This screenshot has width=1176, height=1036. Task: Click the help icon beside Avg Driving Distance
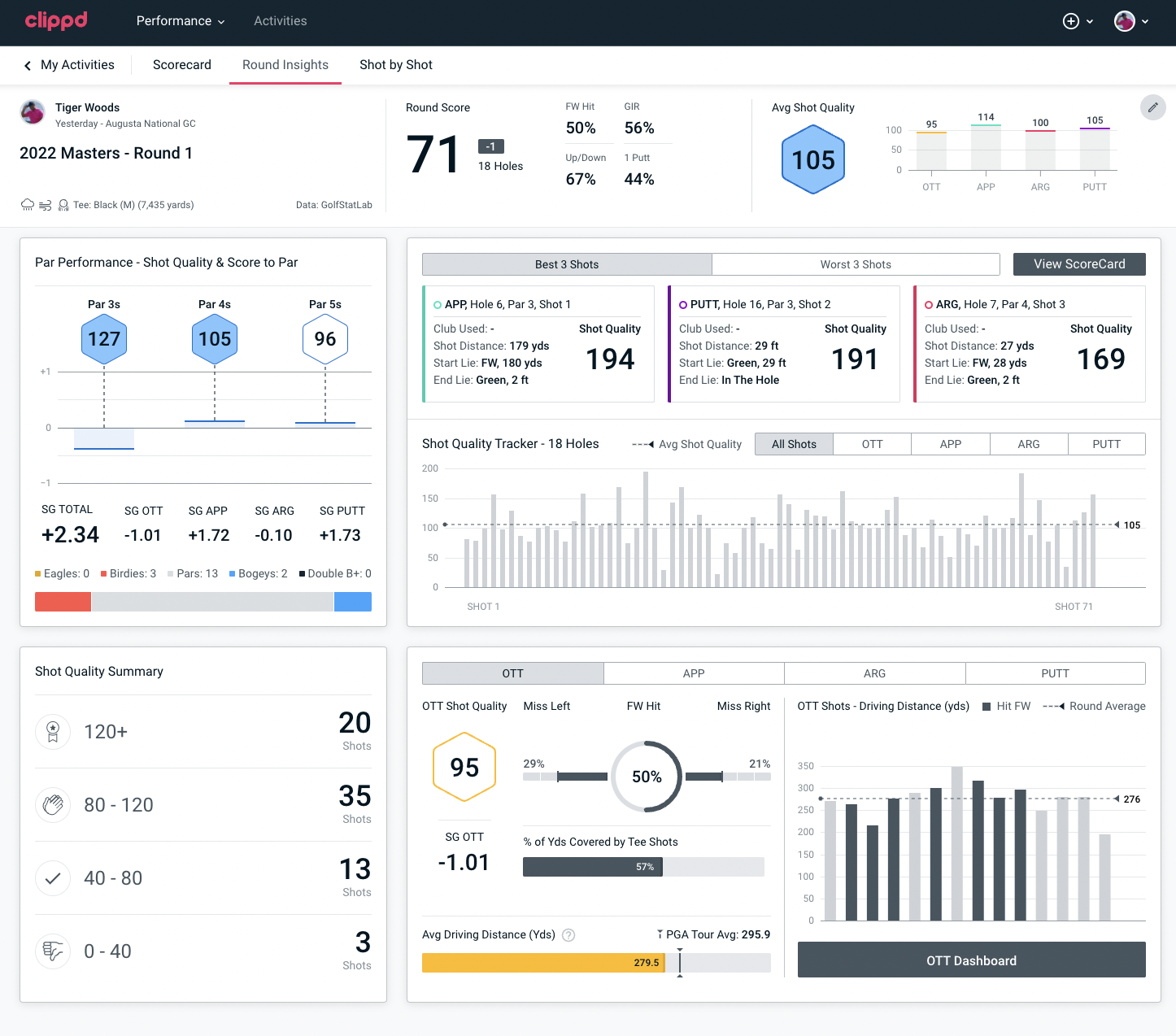coord(568,935)
